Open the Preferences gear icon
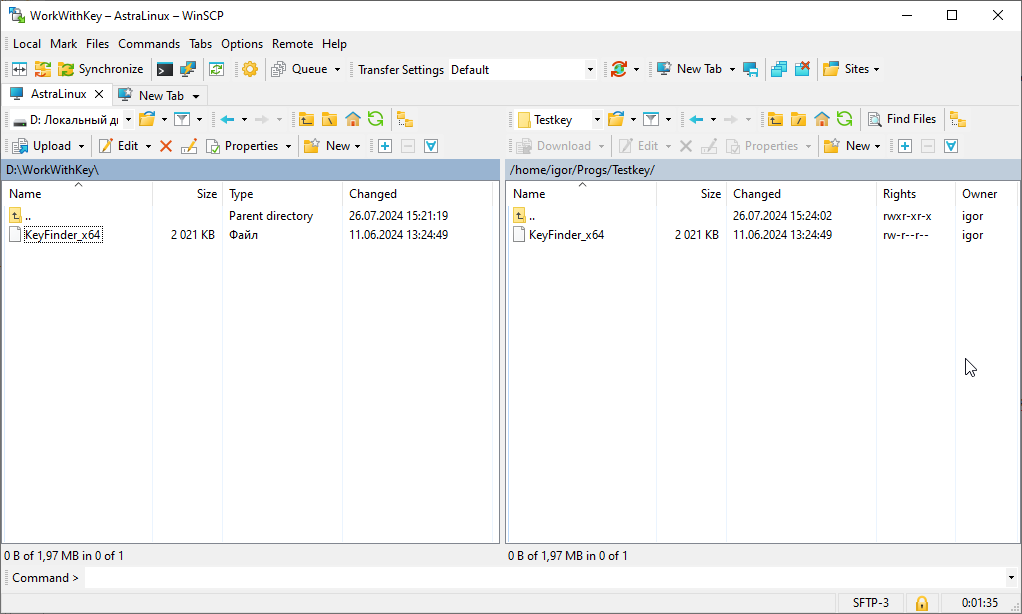 250,69
